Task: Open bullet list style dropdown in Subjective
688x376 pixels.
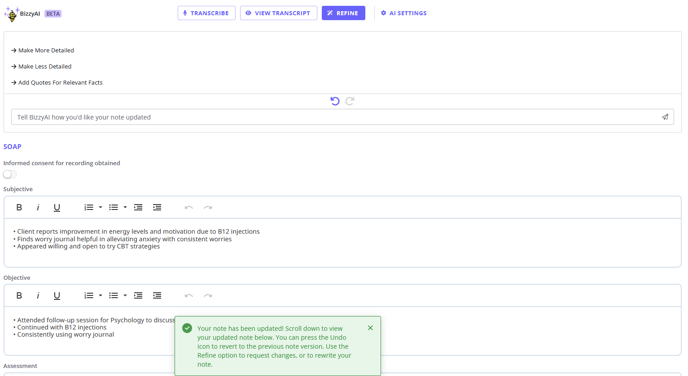Action: point(125,208)
